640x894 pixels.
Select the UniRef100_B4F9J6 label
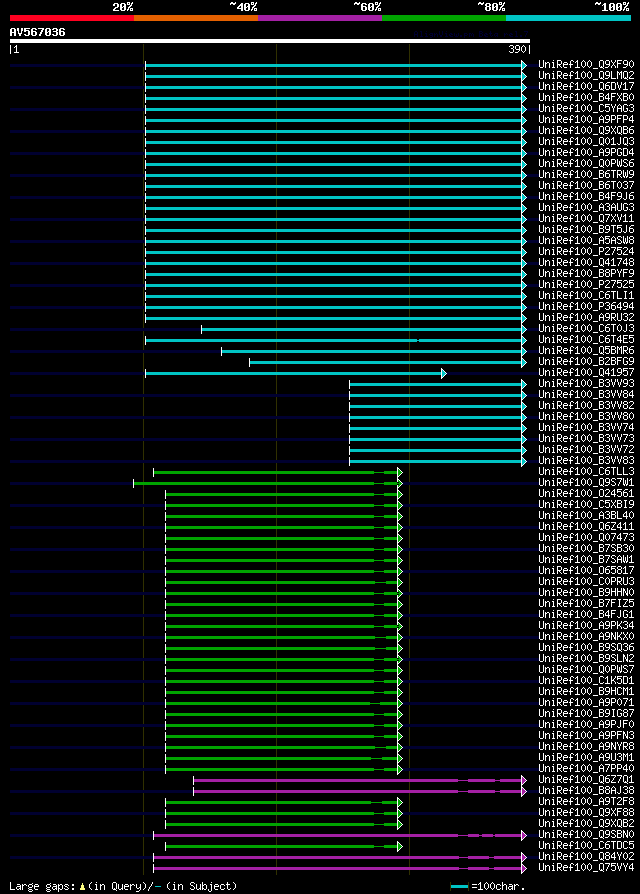click(x=586, y=196)
